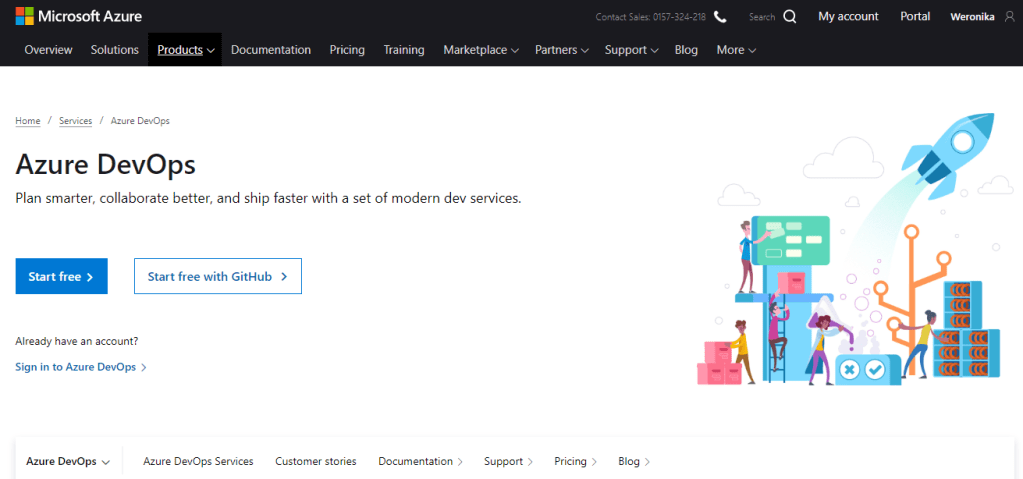The image size is (1023, 479).
Task: Expand the Azure DevOps sub-navigation dropdown
Action: coord(68,462)
